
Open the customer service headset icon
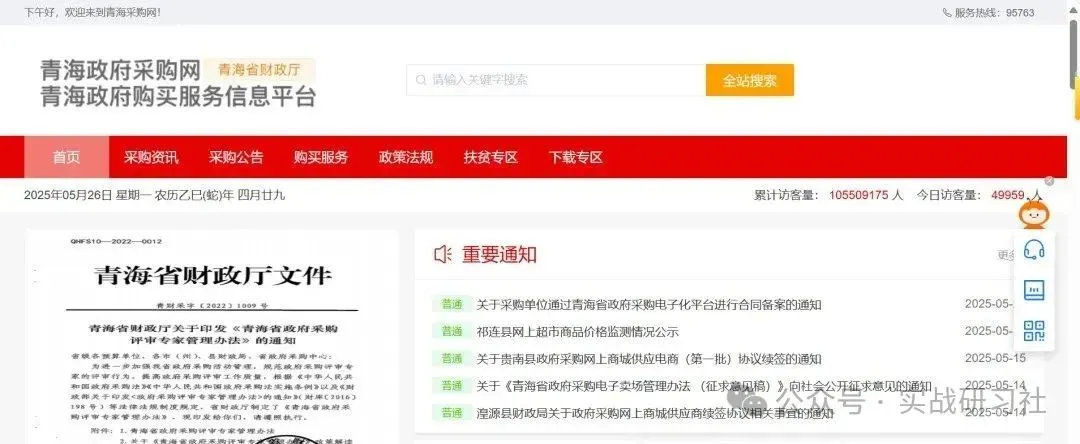click(1034, 249)
